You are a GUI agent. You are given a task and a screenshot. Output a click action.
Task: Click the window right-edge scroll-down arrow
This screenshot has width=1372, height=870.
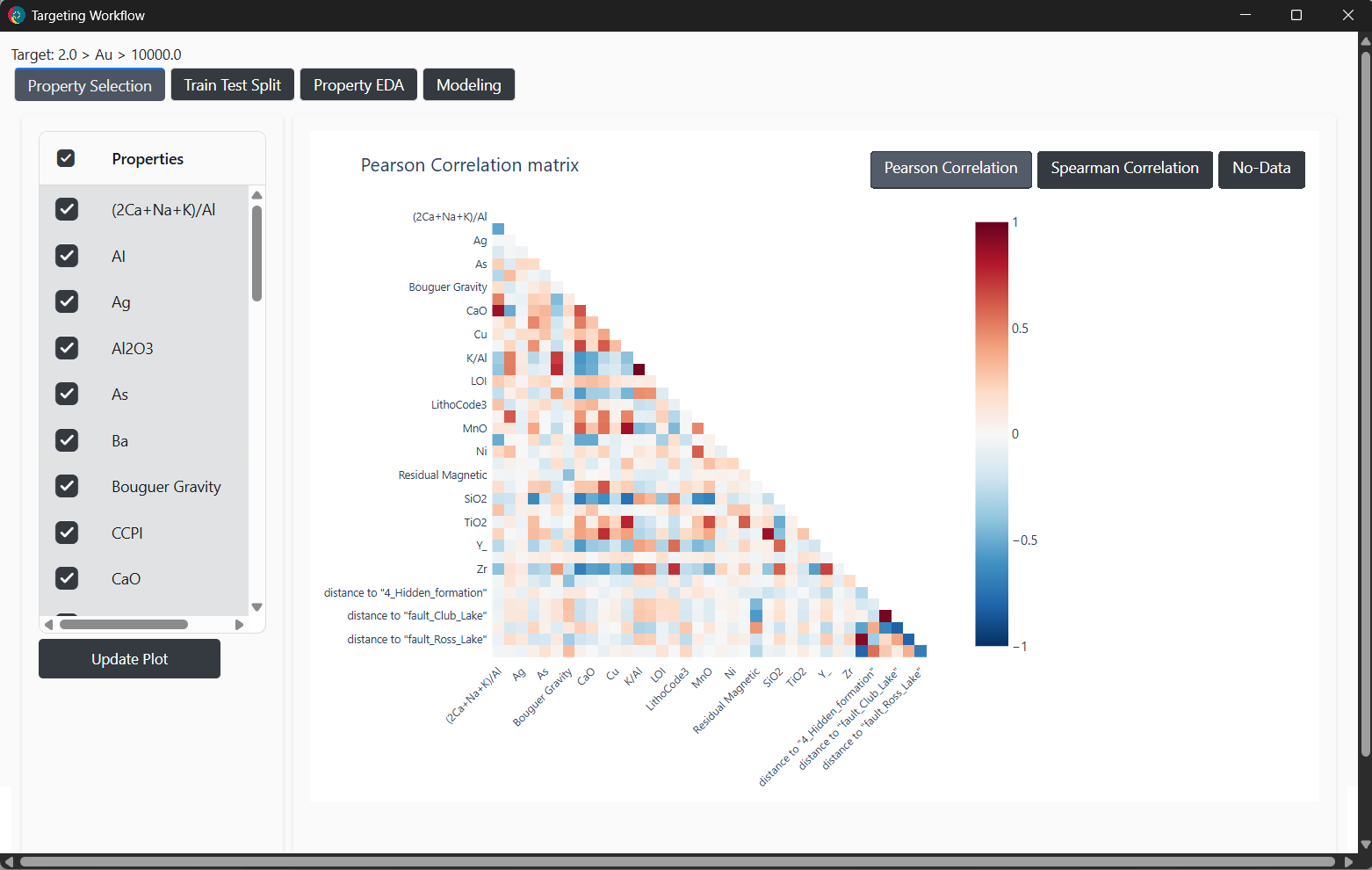(1365, 845)
